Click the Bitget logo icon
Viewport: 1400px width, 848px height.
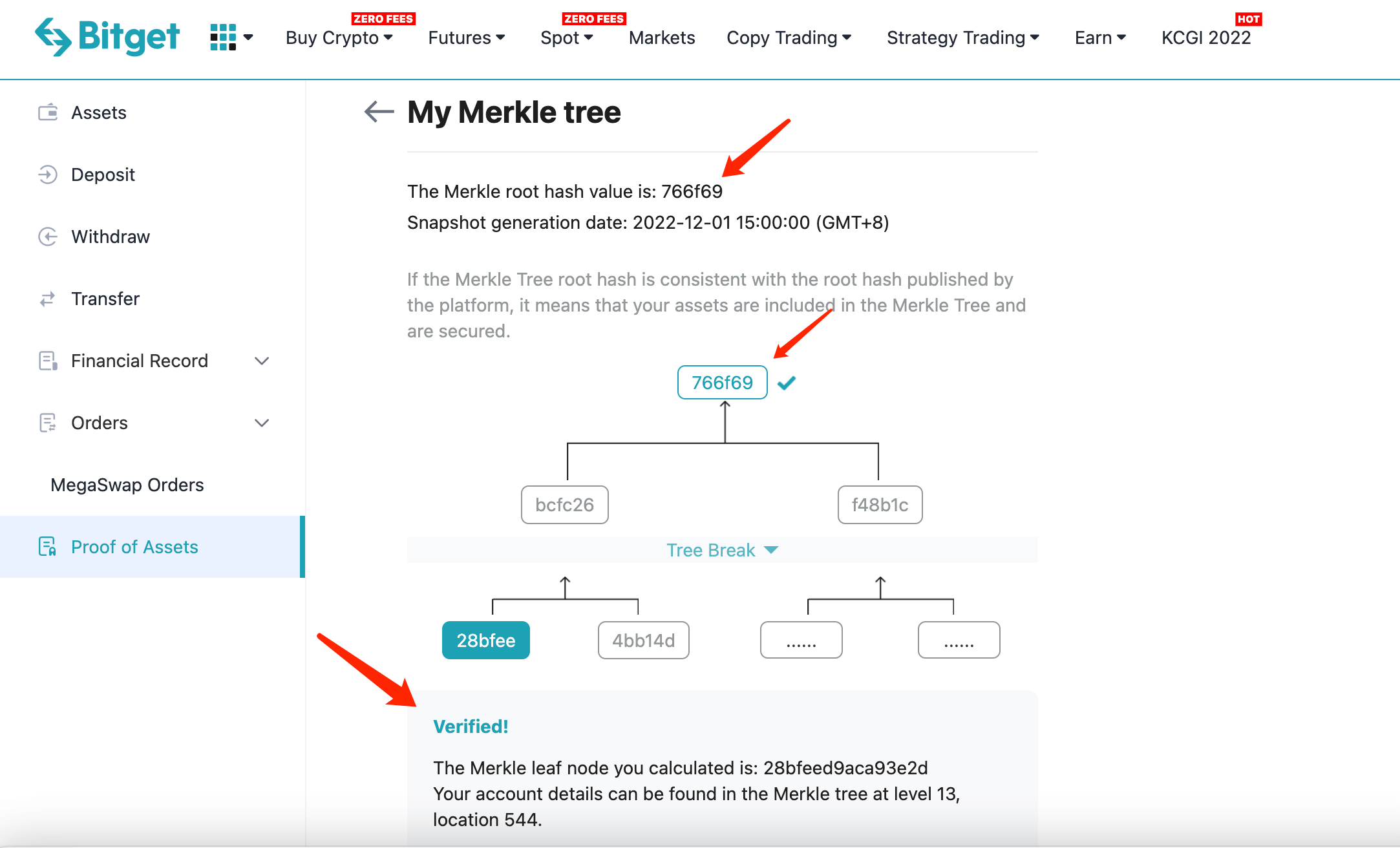coord(53,37)
